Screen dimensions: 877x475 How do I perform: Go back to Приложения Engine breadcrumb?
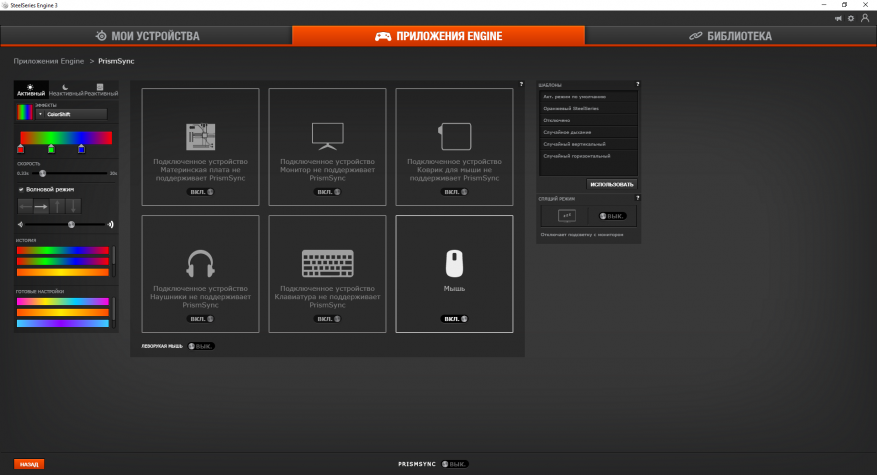49,61
